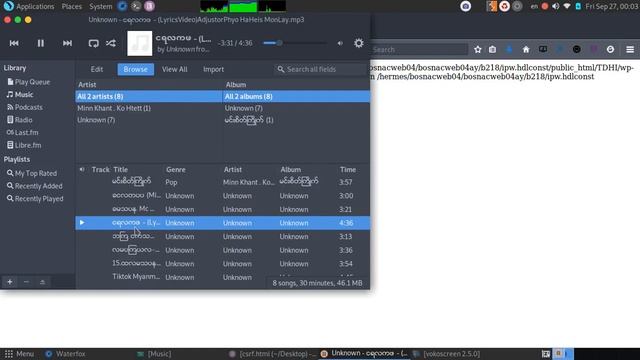This screenshot has width=640, height=360.
Task: Click the Edit button
Action: [97, 69]
